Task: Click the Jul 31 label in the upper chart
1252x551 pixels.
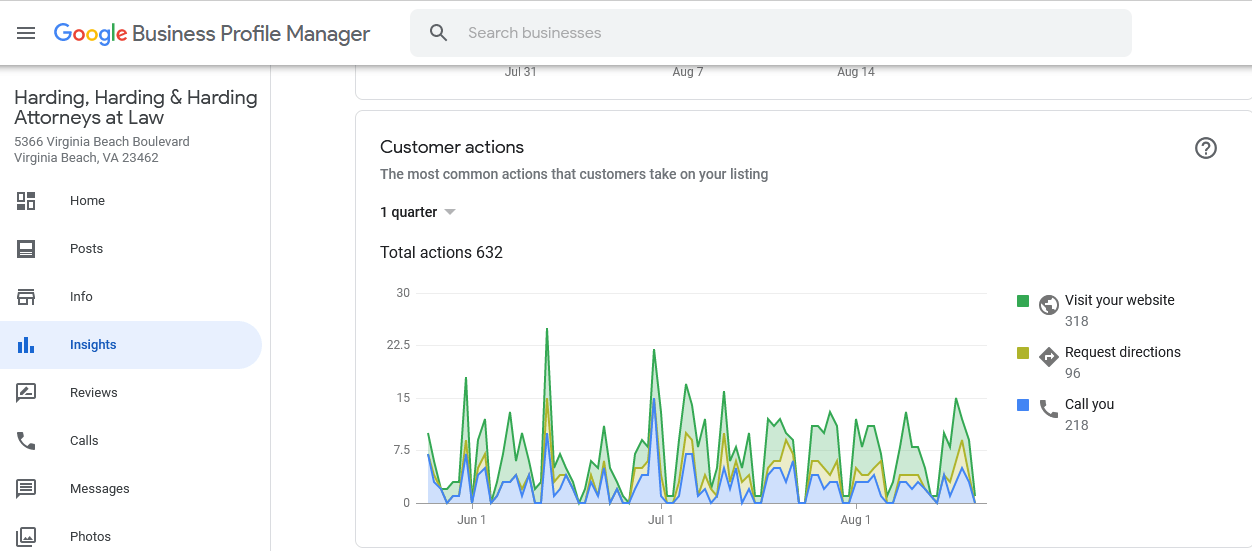Action: coord(521,72)
